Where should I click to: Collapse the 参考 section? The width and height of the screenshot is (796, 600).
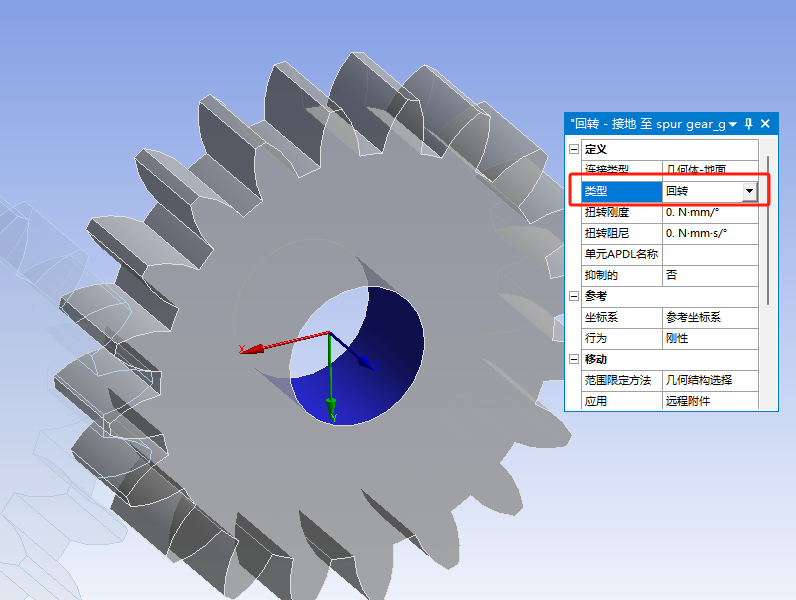[573, 296]
